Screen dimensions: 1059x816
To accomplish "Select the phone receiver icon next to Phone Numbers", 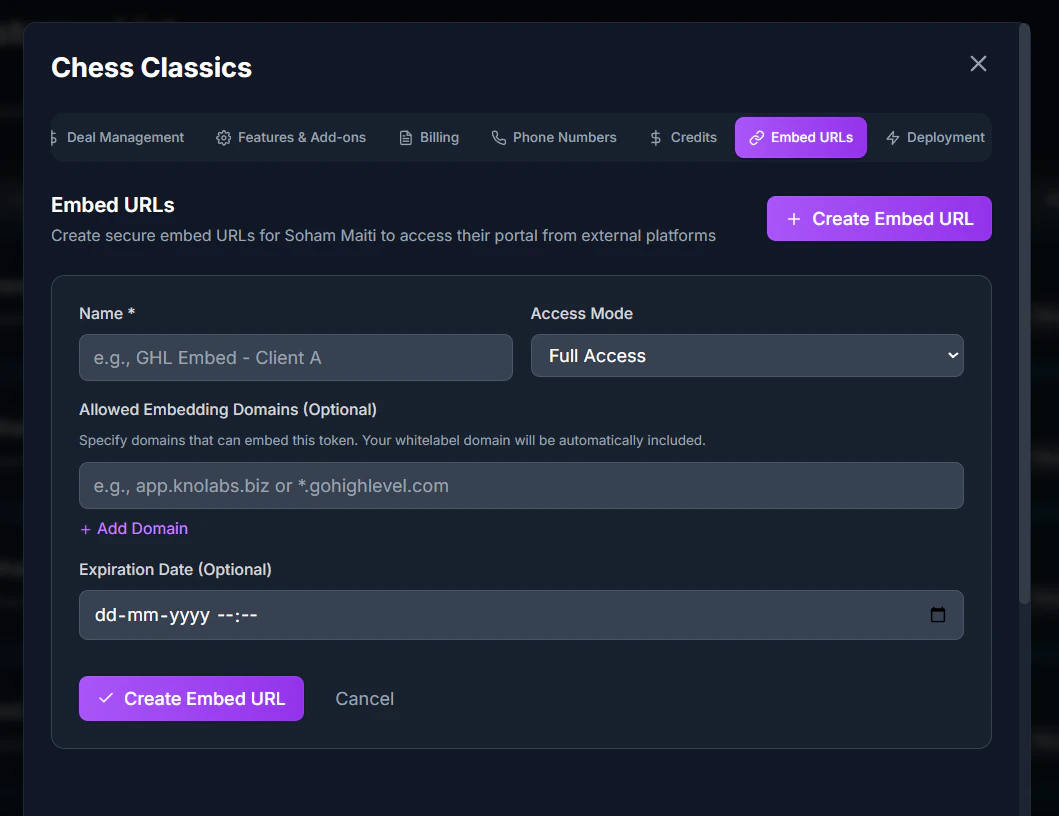I will (x=497, y=137).
